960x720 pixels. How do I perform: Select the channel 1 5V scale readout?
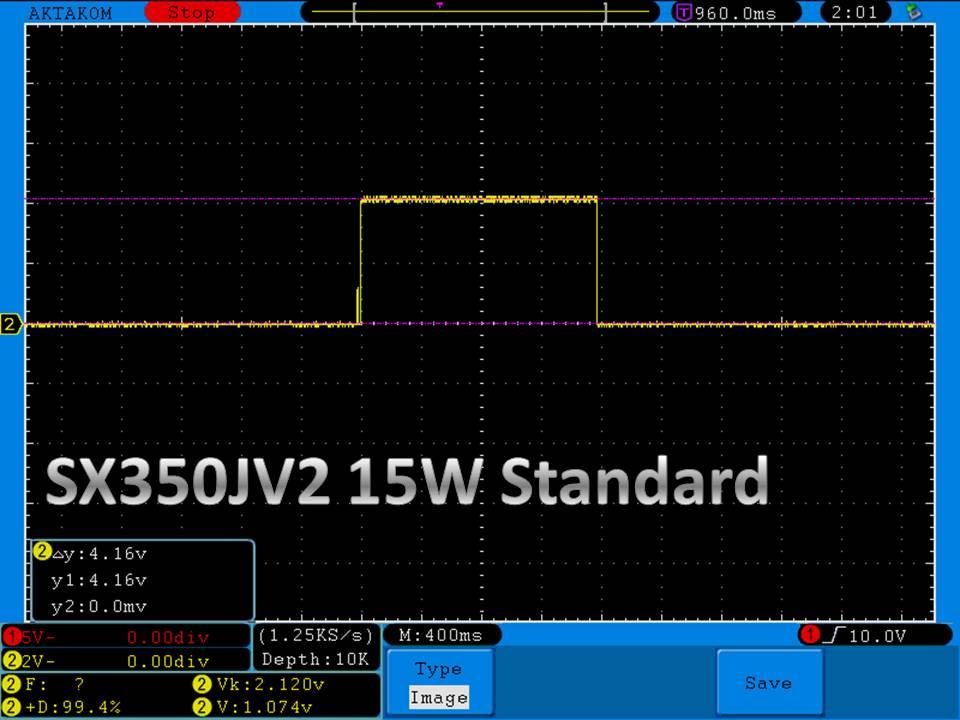tap(124, 636)
